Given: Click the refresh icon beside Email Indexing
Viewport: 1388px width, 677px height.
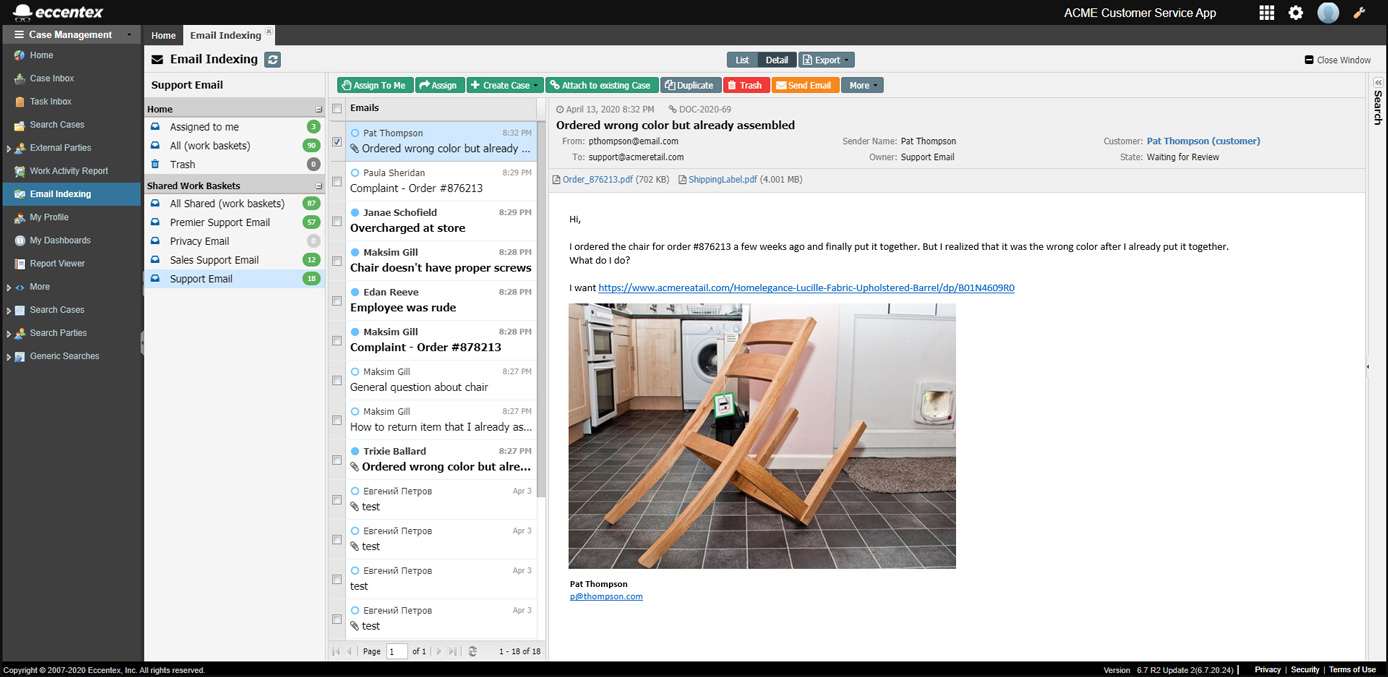Looking at the screenshot, I should pos(273,60).
